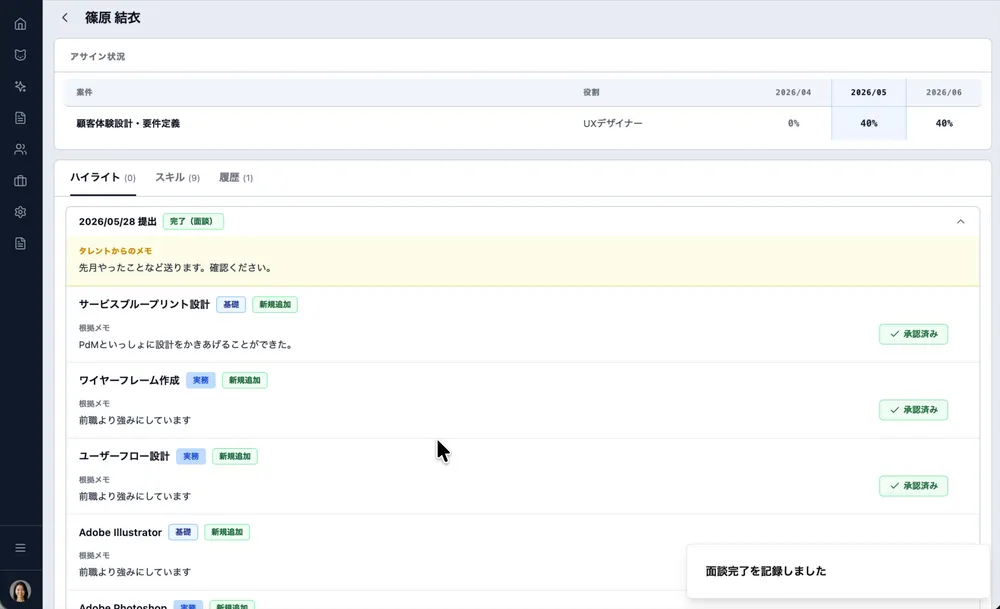The width and height of the screenshot is (1000, 609).
Task: Click the PdMといっしょに設計 memo text
Action: coord(186,344)
